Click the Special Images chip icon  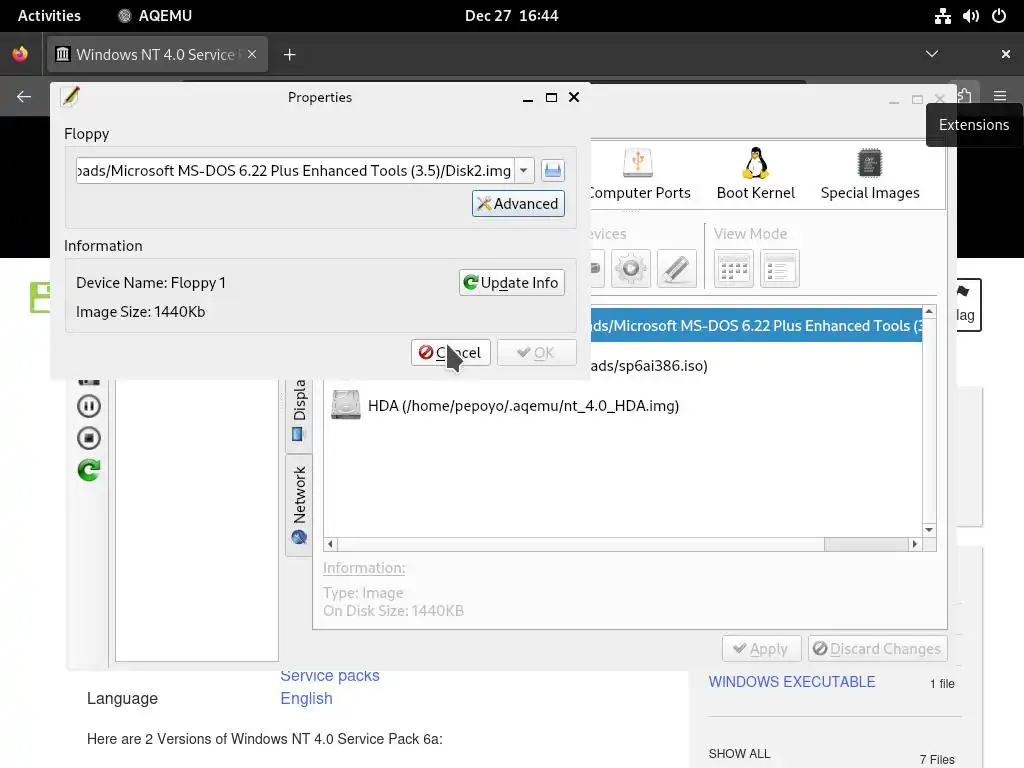[x=870, y=163]
